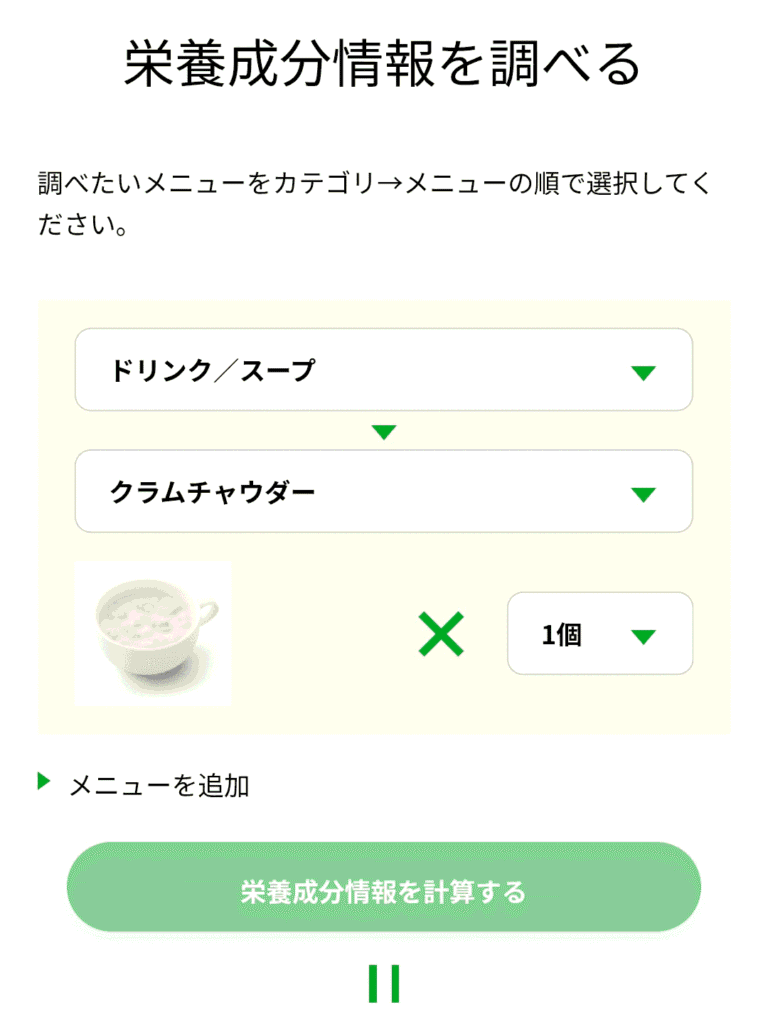
Task: Select the クラムチャウダー label text
Action: click(x=212, y=492)
